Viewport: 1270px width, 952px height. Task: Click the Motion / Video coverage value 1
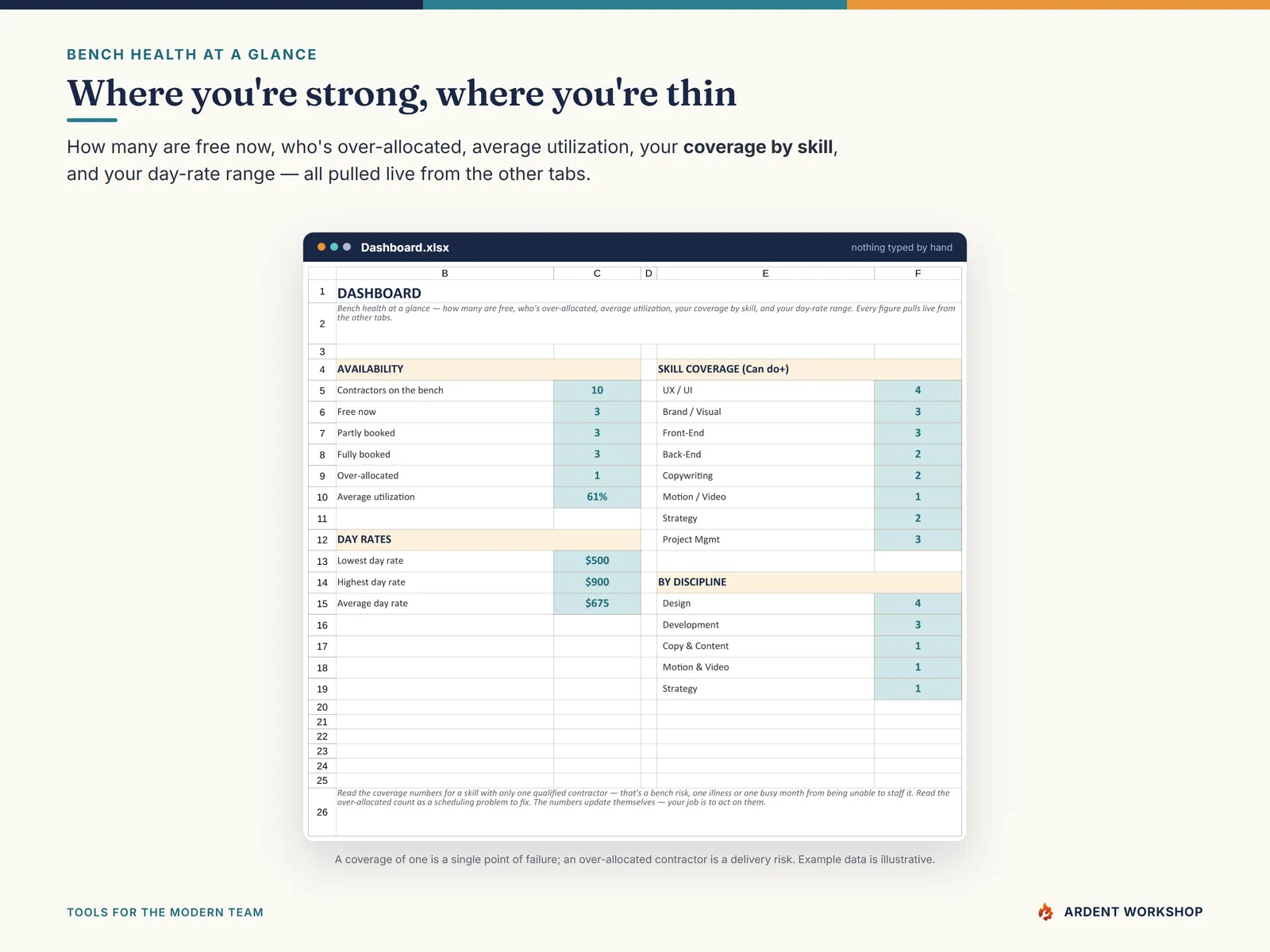point(918,497)
